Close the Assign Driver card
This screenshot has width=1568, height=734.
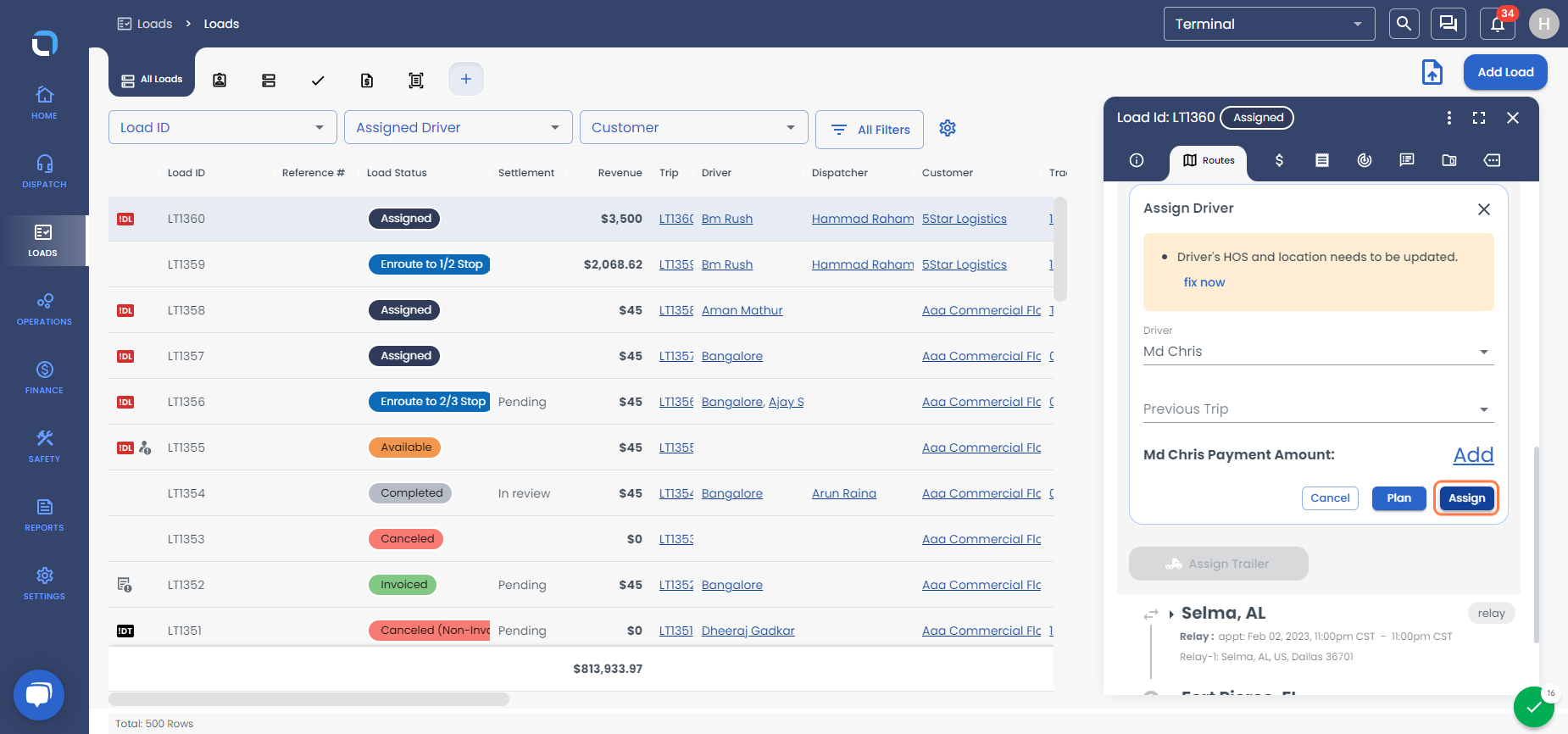pos(1484,209)
